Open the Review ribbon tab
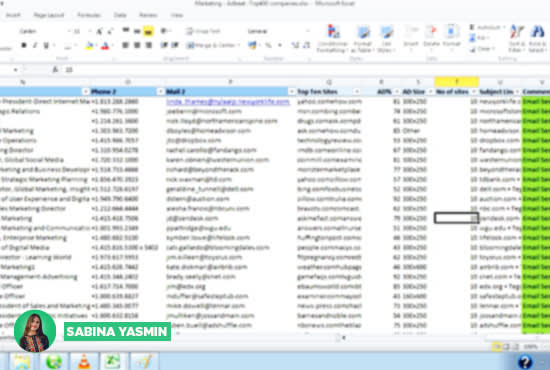The width and height of the screenshot is (550, 370). click(x=148, y=15)
